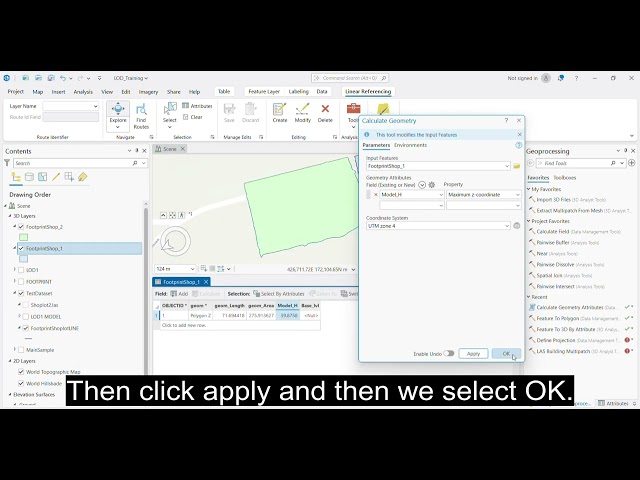The width and height of the screenshot is (640, 480).
Task: Open Pairwise Buffer tool from favorites
Action: 553,242
